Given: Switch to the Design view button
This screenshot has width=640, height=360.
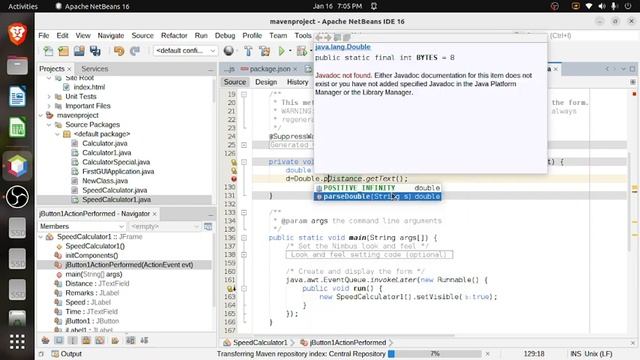Looking at the screenshot, I should pyautogui.click(x=266, y=82).
